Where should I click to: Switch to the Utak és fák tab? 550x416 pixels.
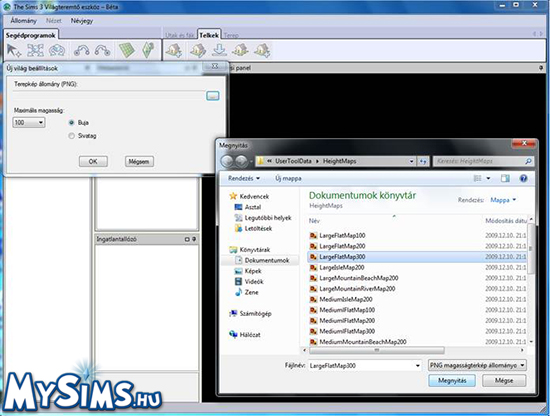coord(180,35)
